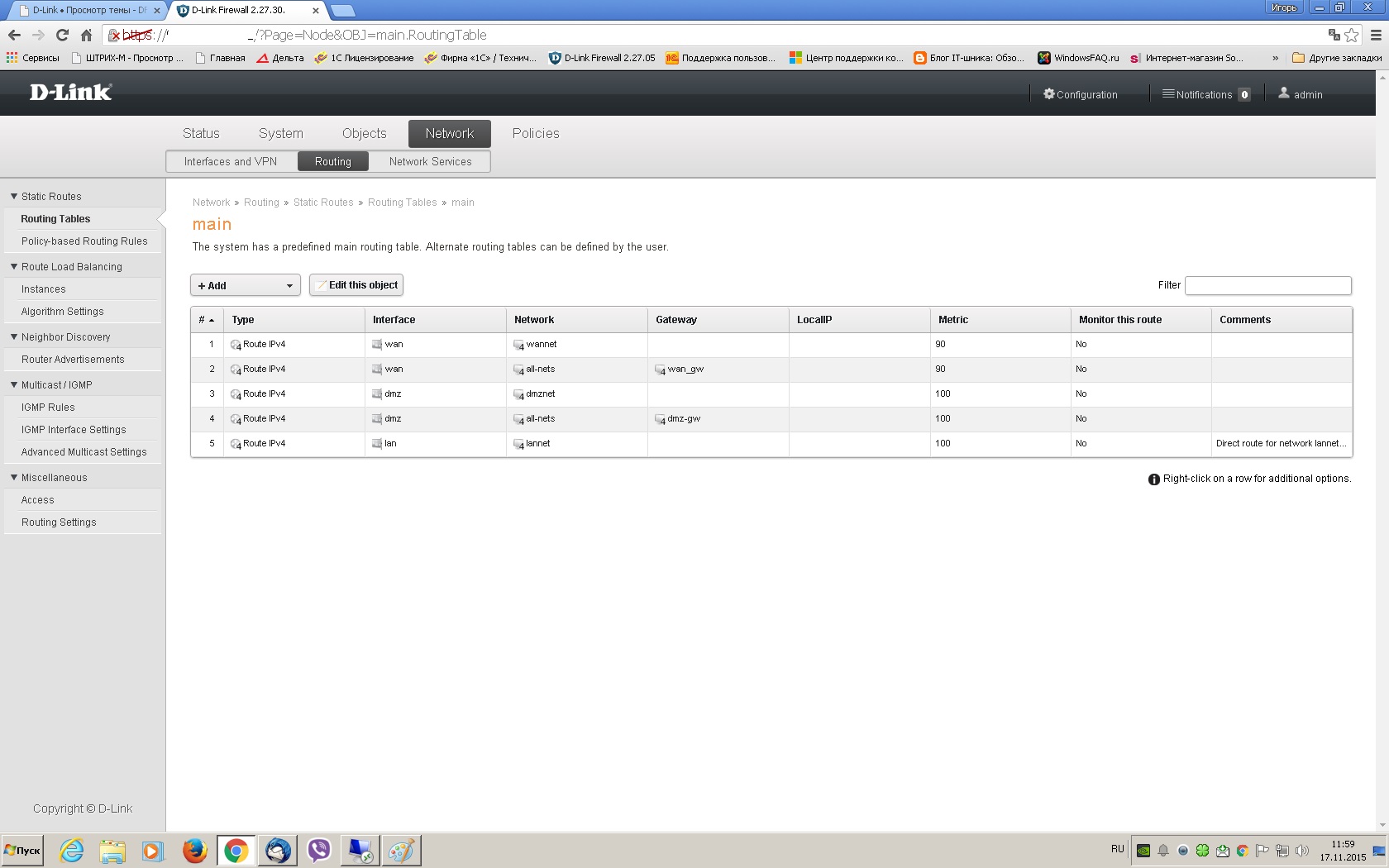The image size is (1389, 868).
Task: Click the browser reload page icon
Action: pos(62,35)
